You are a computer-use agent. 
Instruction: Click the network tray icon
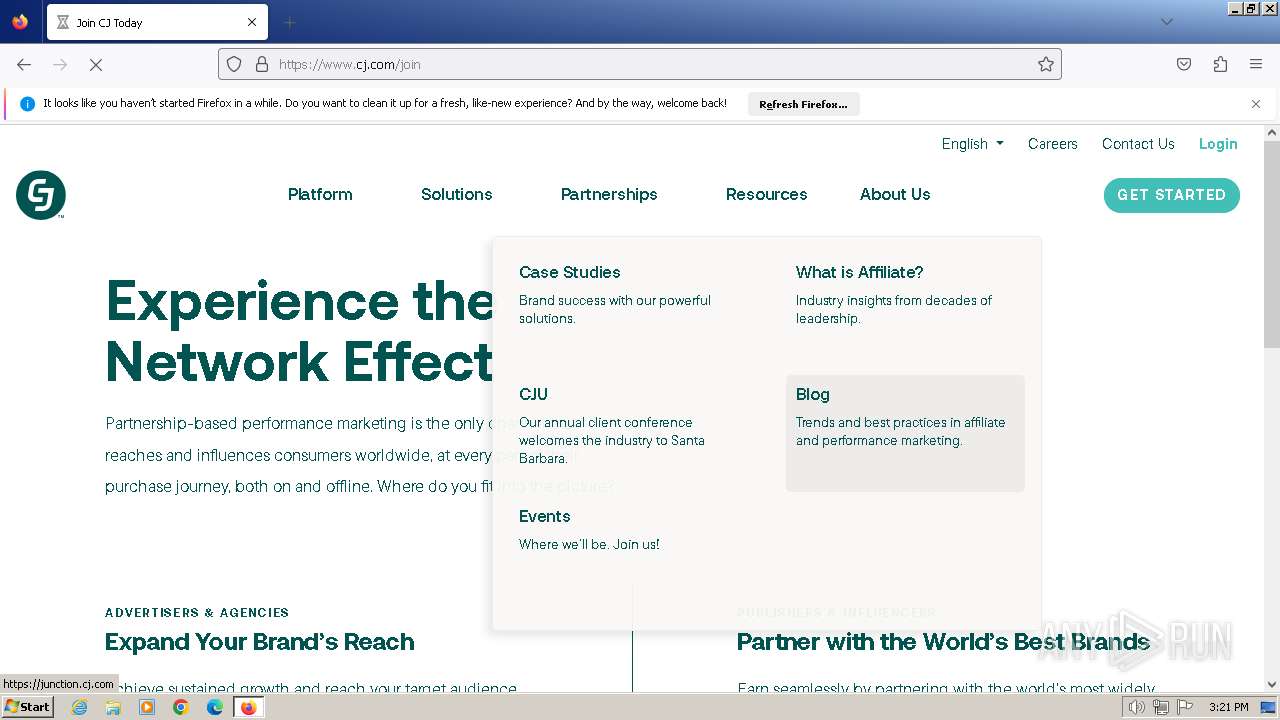[1160, 707]
